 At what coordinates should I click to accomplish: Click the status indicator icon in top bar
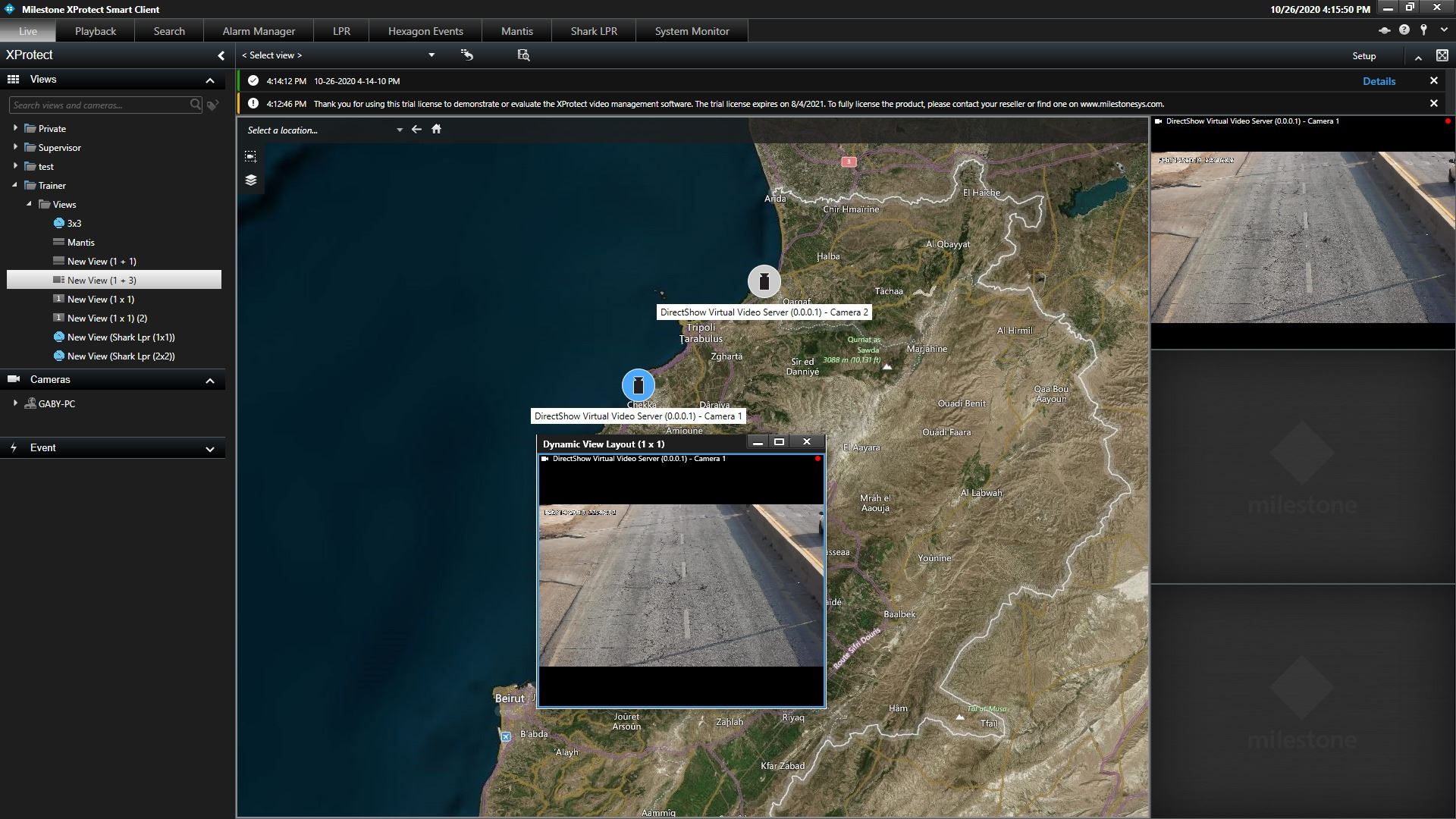click(1384, 30)
